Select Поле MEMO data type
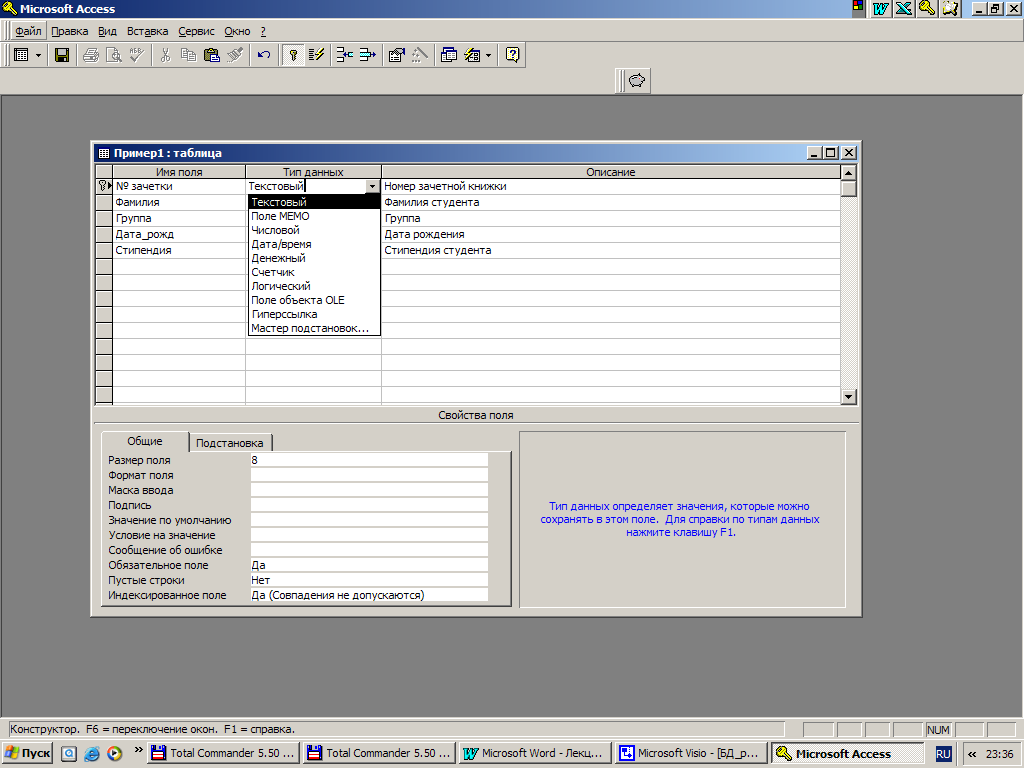The height and width of the screenshot is (768, 1024). point(314,216)
